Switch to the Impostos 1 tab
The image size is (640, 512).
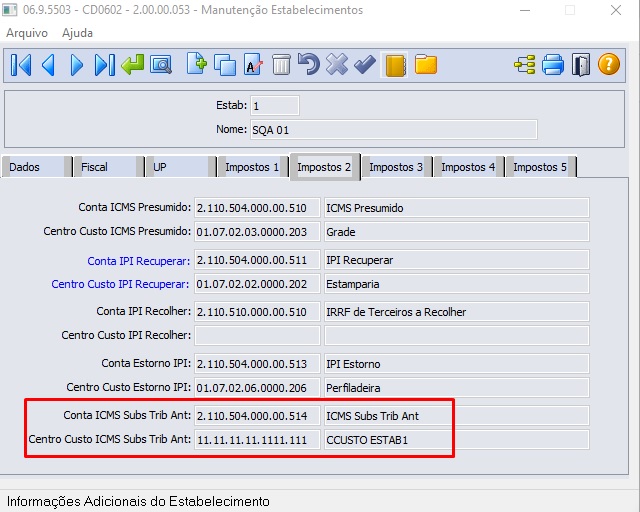pos(252,167)
